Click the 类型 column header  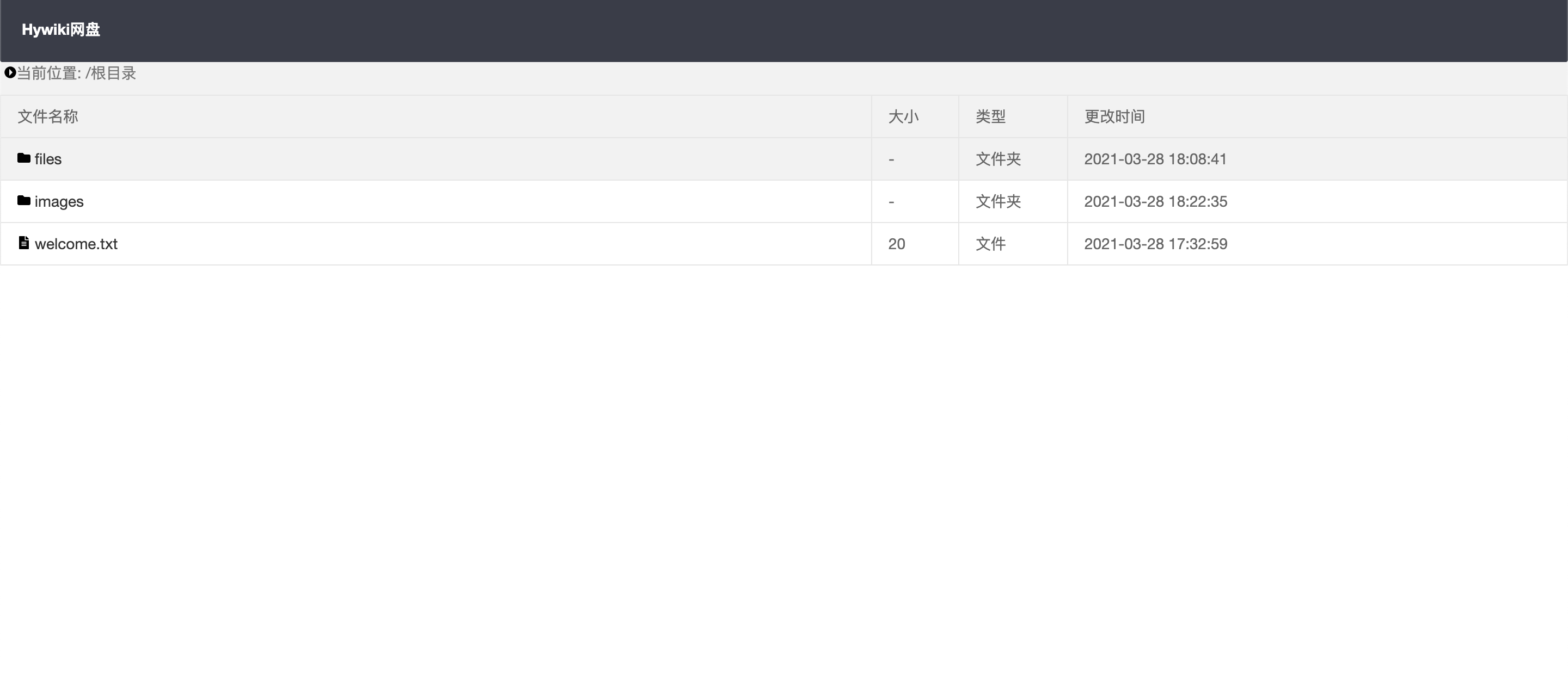pyautogui.click(x=990, y=117)
